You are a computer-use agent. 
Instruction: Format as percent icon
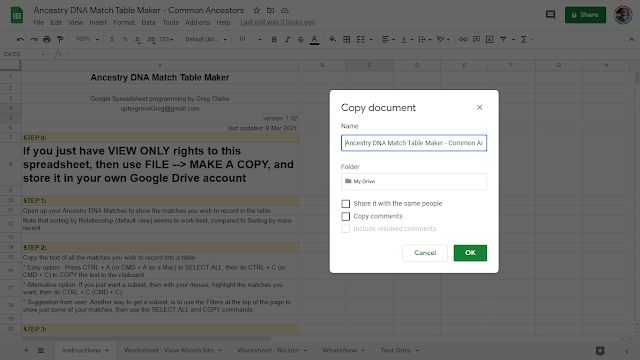point(125,40)
